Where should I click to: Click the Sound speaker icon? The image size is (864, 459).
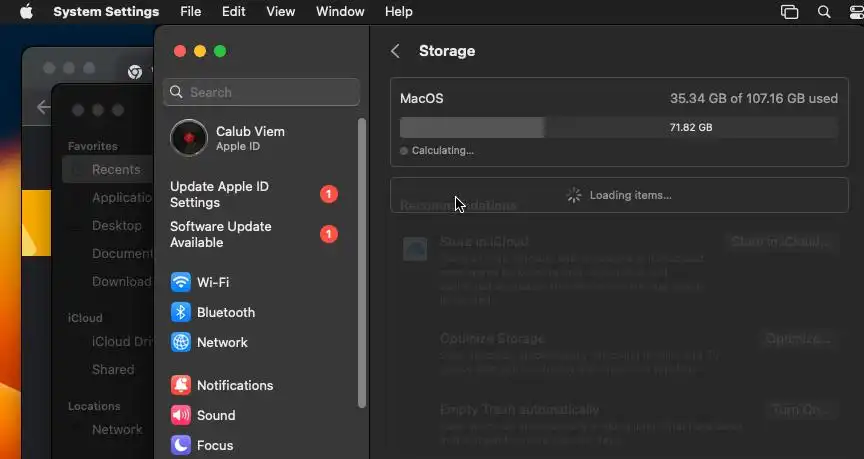point(181,415)
